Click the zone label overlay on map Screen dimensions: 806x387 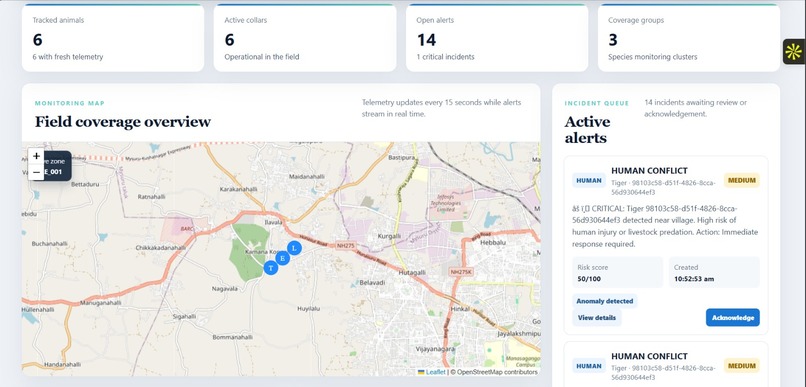click(58, 166)
